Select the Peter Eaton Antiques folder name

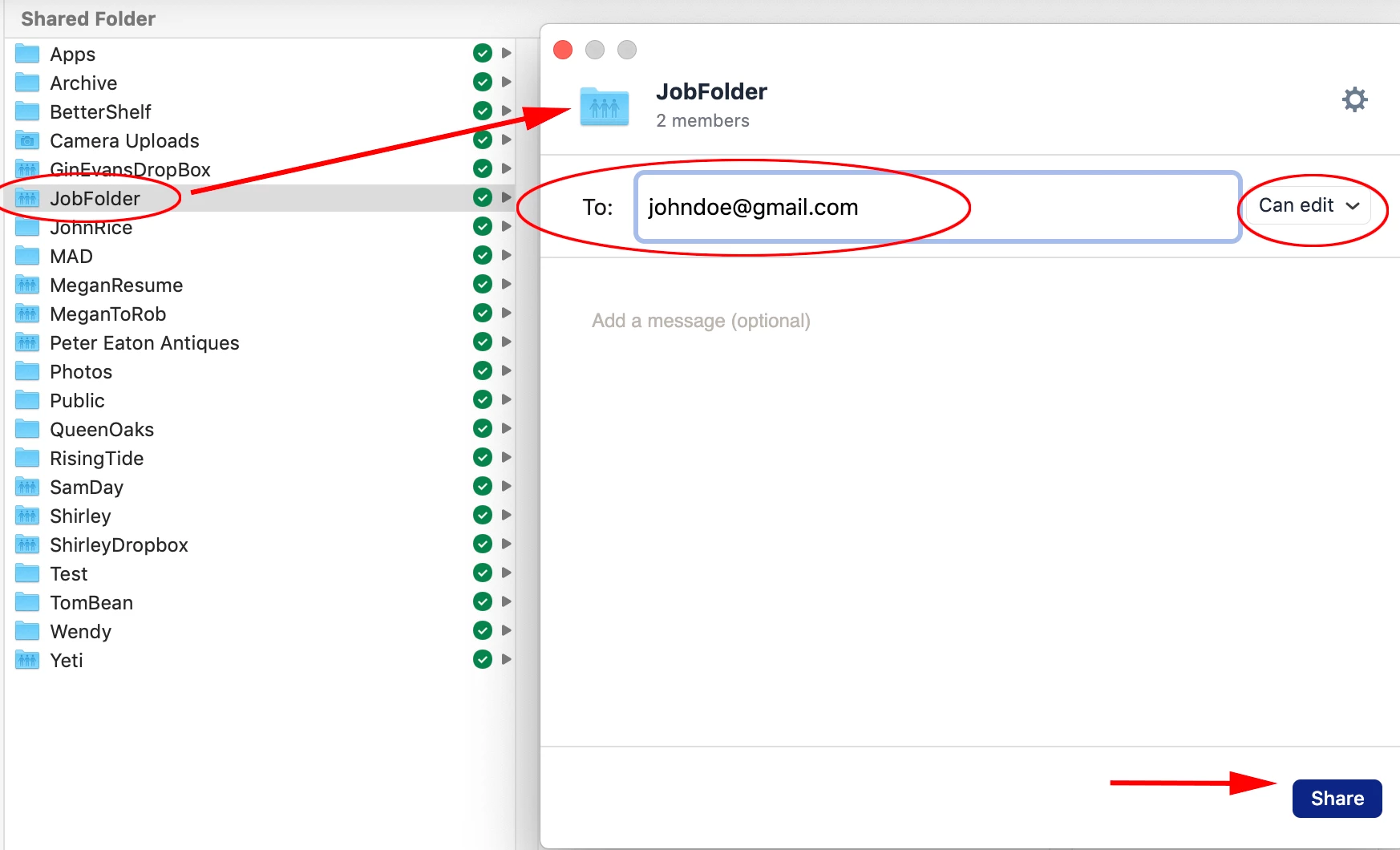point(144,343)
